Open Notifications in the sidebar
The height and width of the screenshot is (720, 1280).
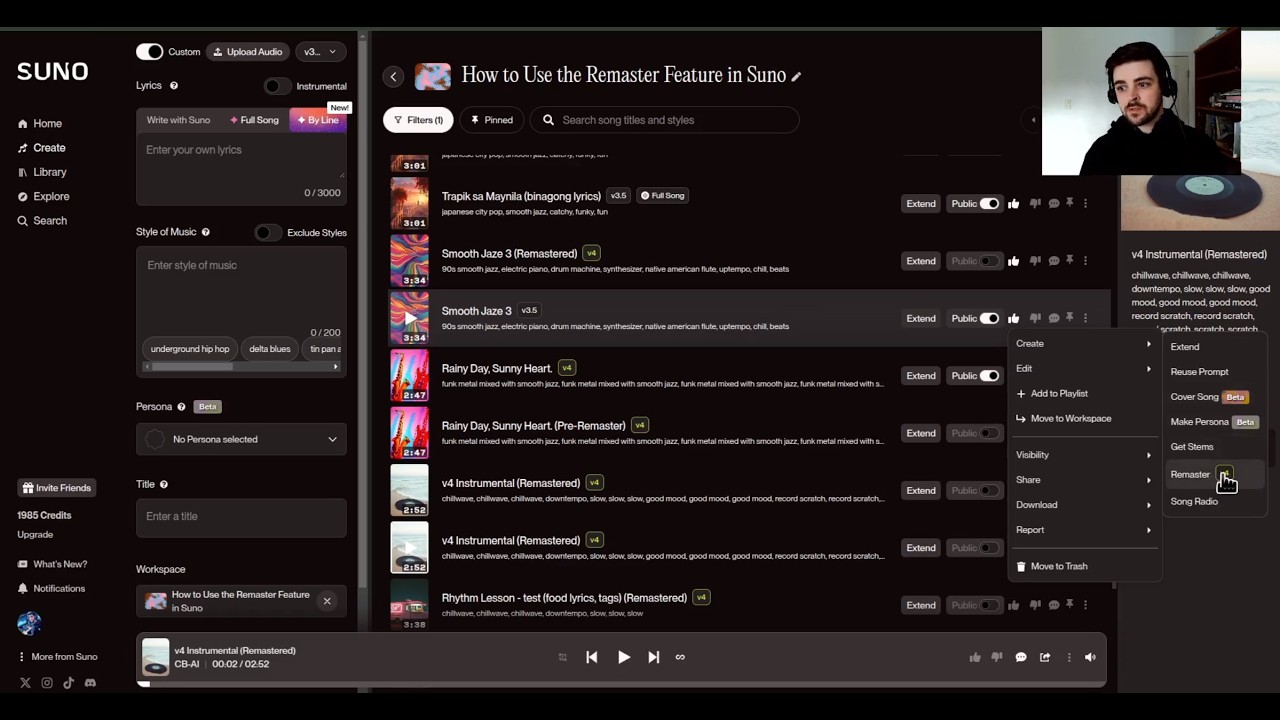tap(51, 589)
